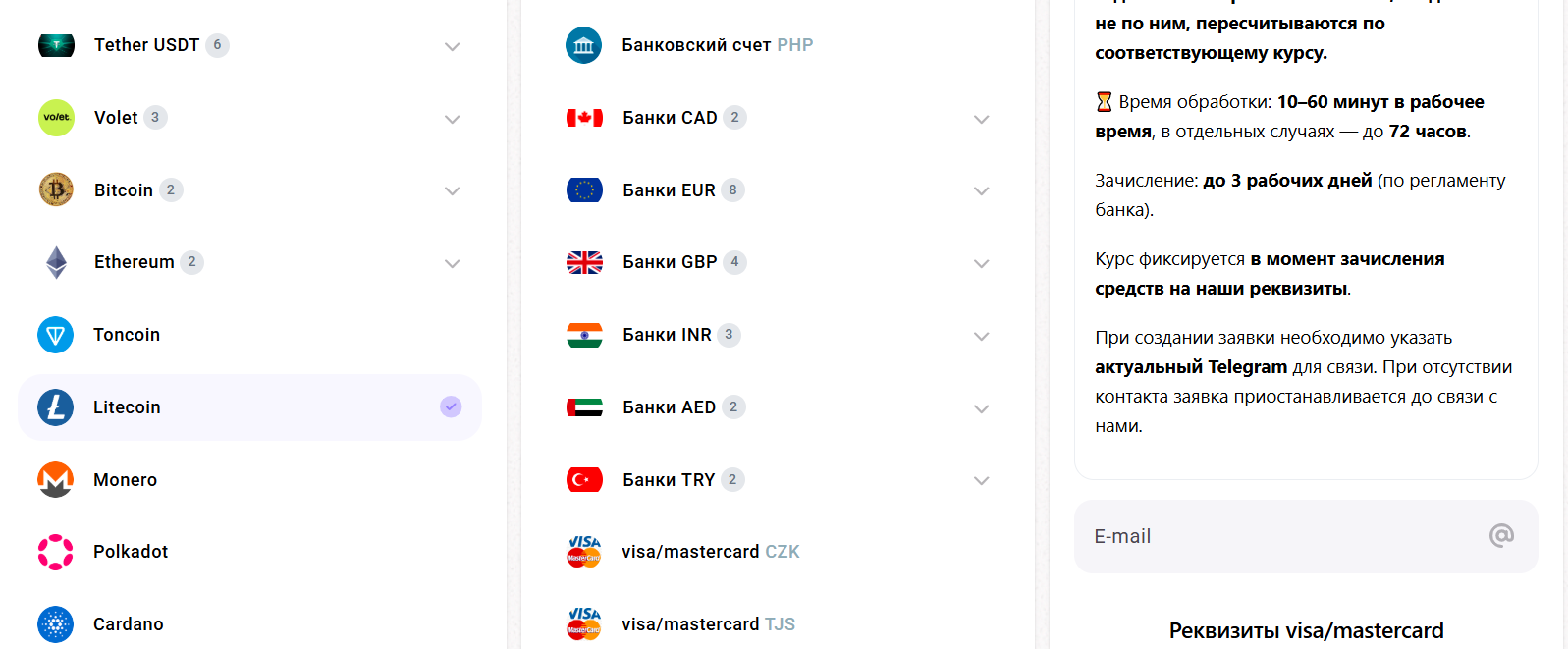Screen dimensions: 1568x649
Task: Click the bank account PHP icon
Action: [583, 45]
